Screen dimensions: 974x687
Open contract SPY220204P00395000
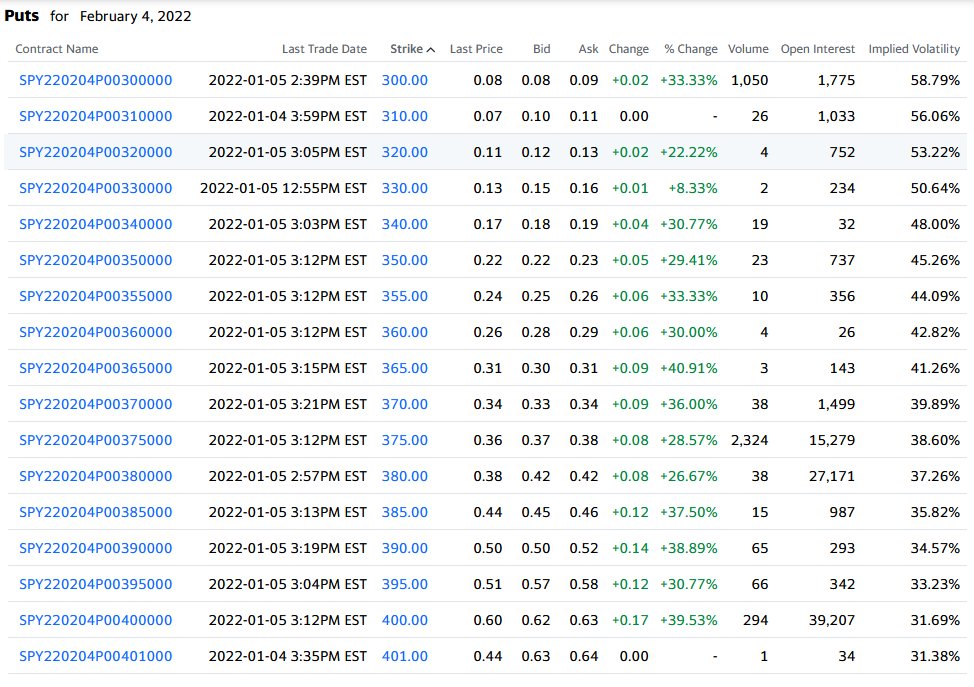click(96, 585)
